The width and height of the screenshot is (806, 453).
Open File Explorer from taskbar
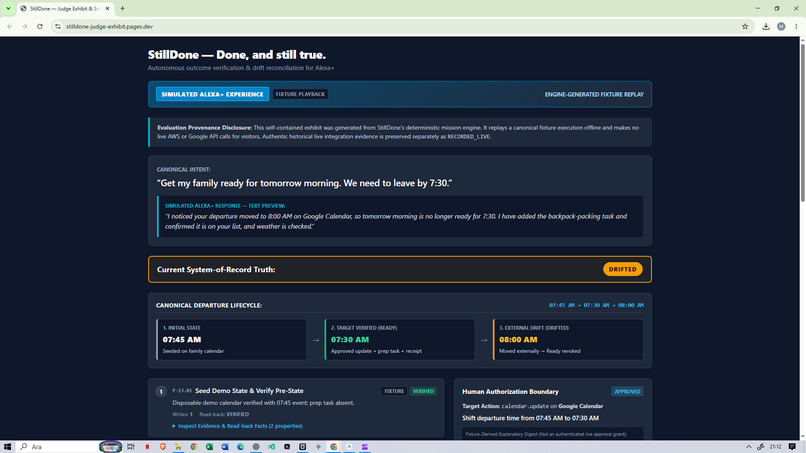coord(178,447)
